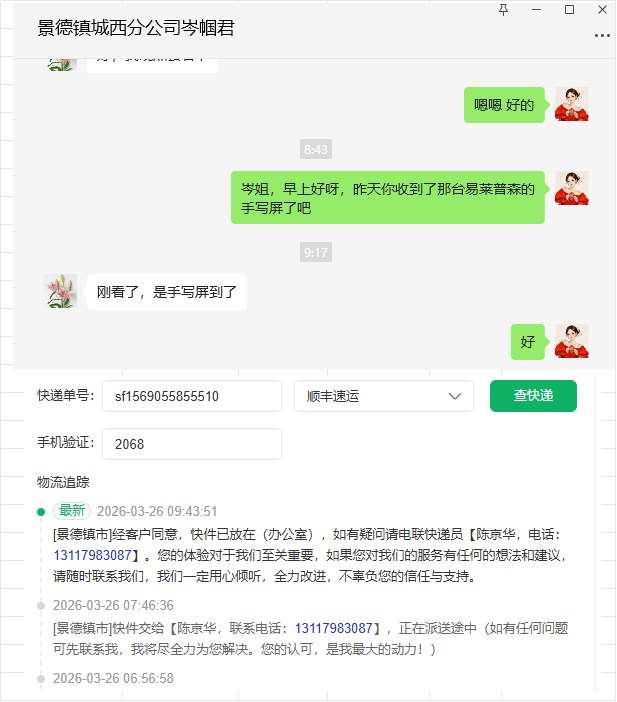This screenshot has height=702, width=617.
Task: Click the chevron arrow in courier selector
Action: coord(454,396)
